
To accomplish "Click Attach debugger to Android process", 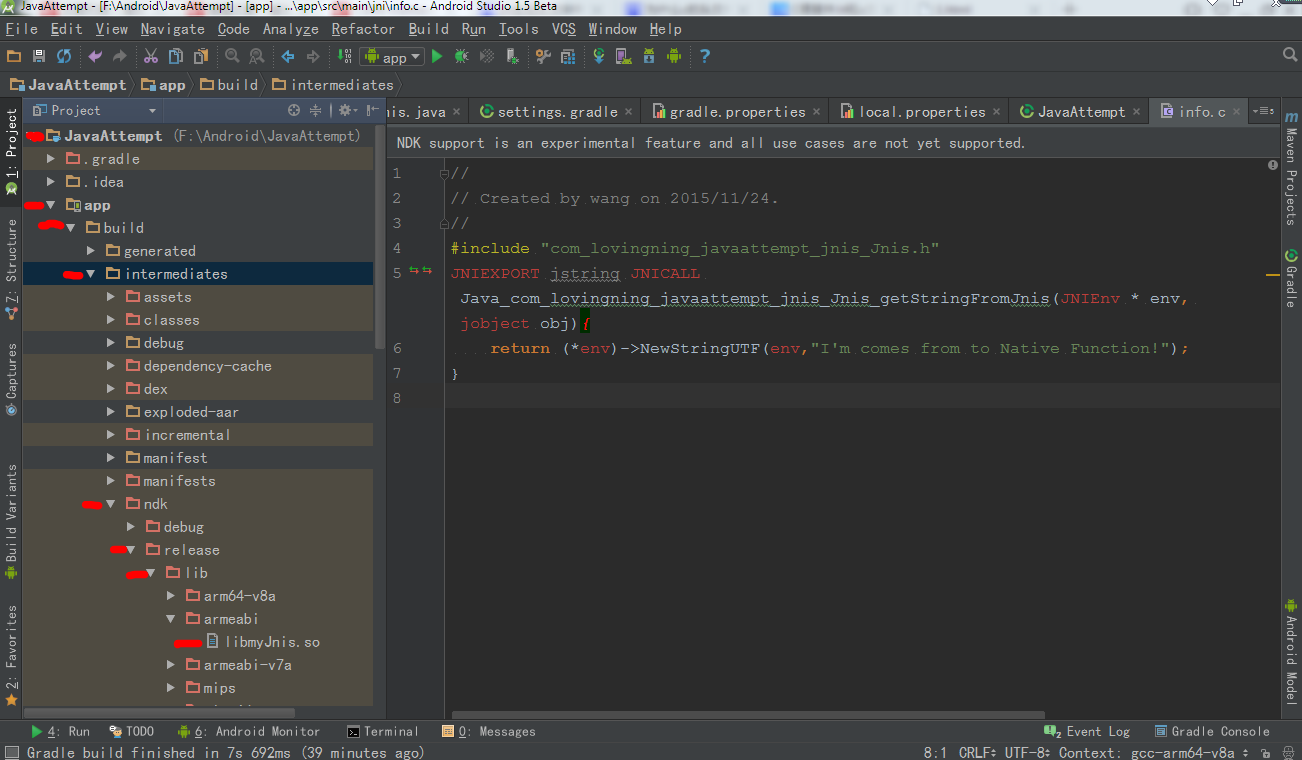I will coord(512,57).
